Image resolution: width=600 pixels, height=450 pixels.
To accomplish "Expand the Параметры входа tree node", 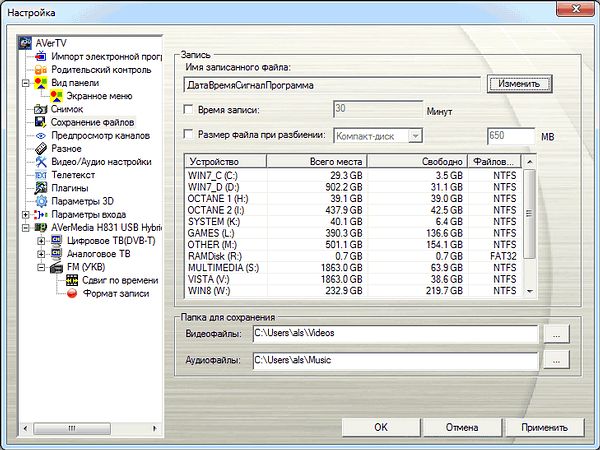I will click(x=26, y=214).
